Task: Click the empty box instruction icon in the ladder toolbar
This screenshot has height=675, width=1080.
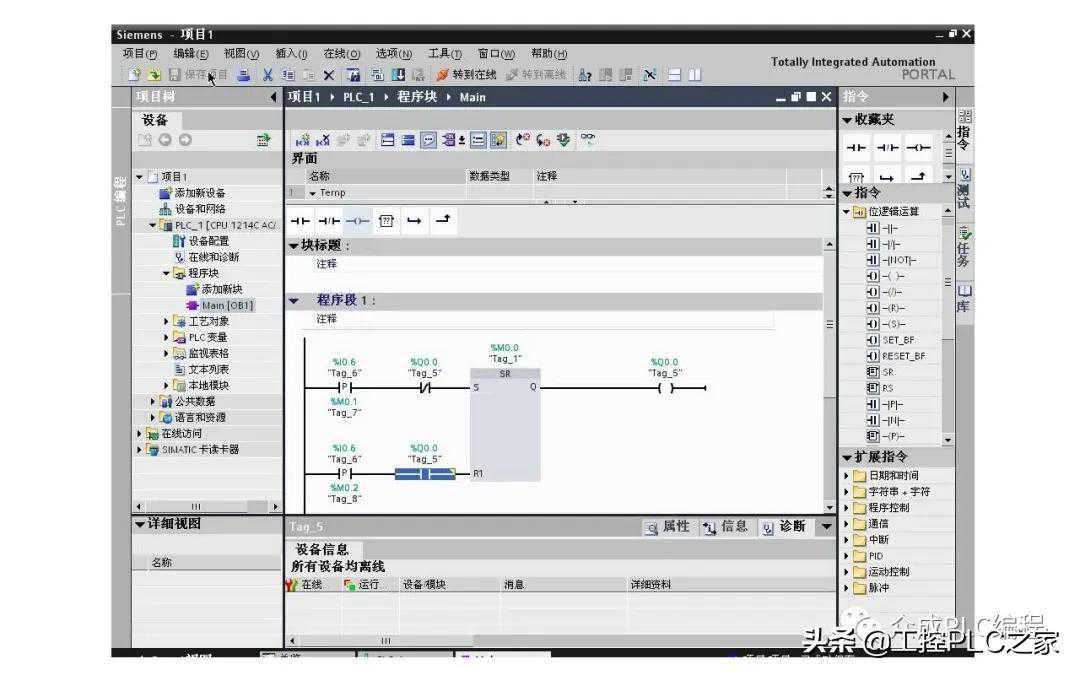Action: point(386,221)
